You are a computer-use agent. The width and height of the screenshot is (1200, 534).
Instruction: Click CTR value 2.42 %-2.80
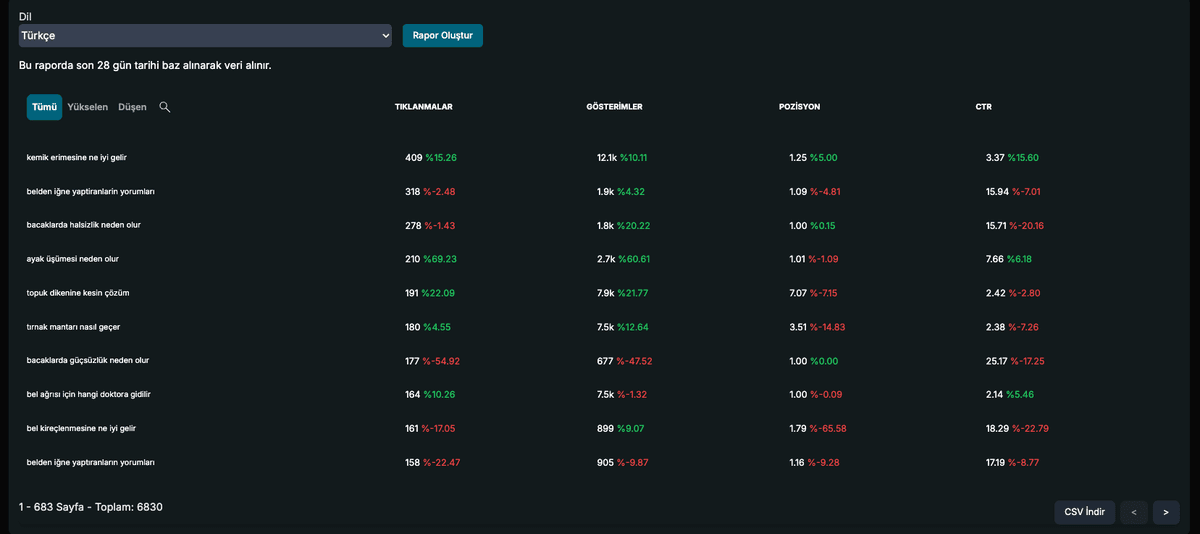(1012, 293)
